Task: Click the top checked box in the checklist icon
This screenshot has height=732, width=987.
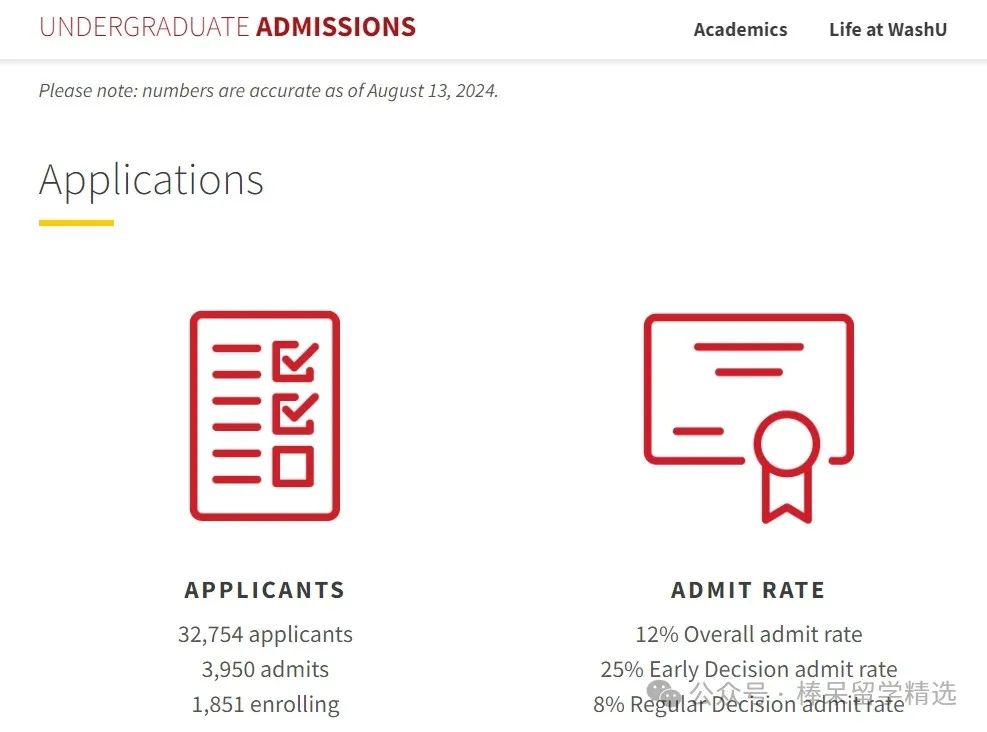Action: [295, 361]
